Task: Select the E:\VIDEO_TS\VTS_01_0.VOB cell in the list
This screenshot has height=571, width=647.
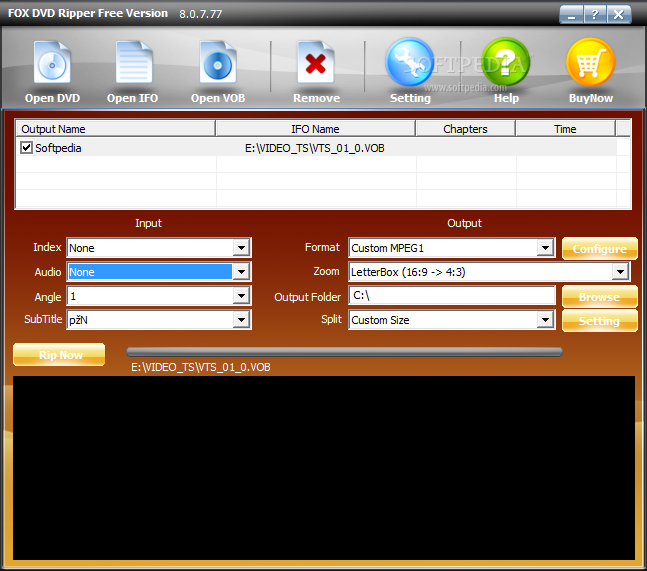Action: click(x=315, y=148)
